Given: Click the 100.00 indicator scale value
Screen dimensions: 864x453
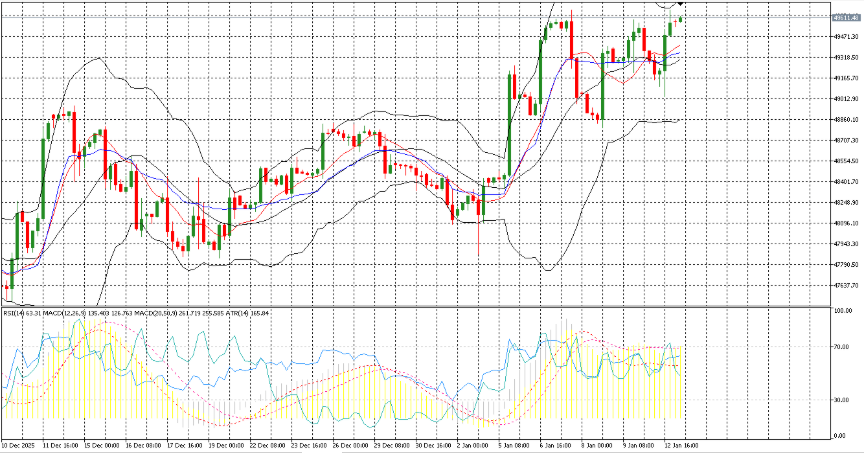Looking at the screenshot, I should 843,311.
